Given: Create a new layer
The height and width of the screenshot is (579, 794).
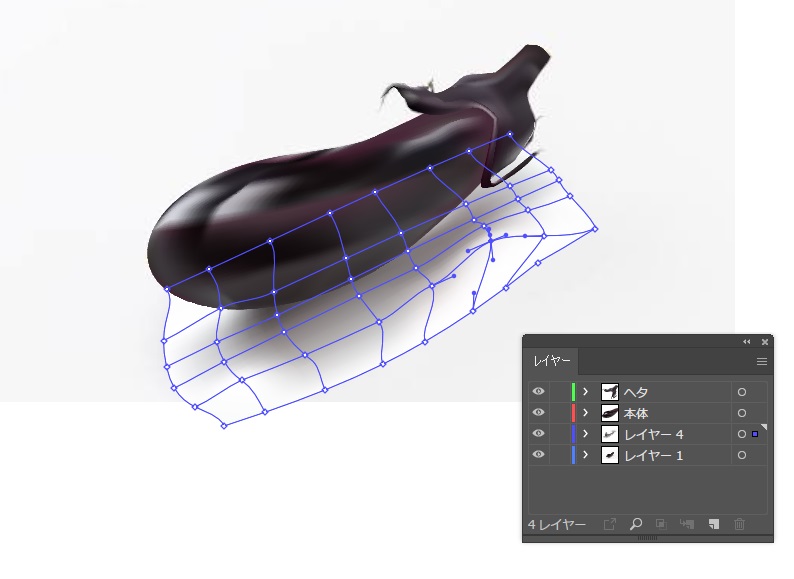Looking at the screenshot, I should click(x=713, y=524).
